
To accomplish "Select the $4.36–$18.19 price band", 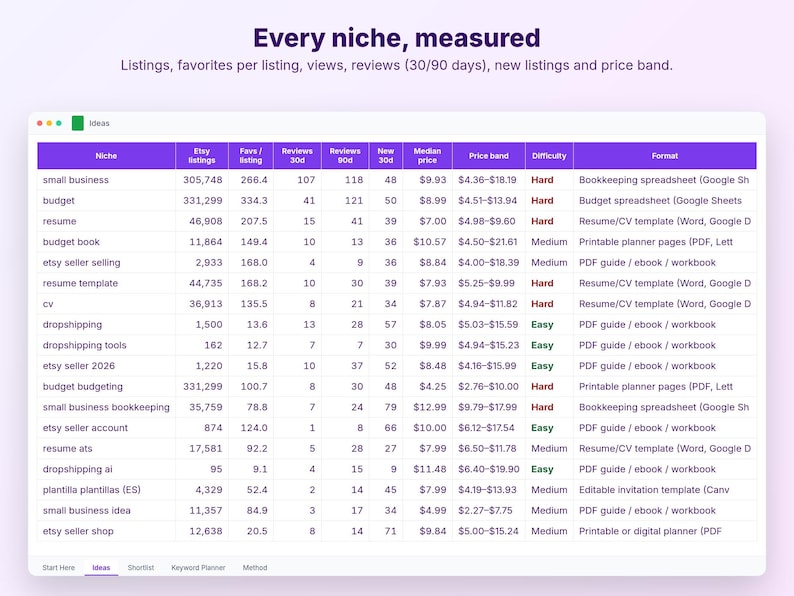I will 487,180.
